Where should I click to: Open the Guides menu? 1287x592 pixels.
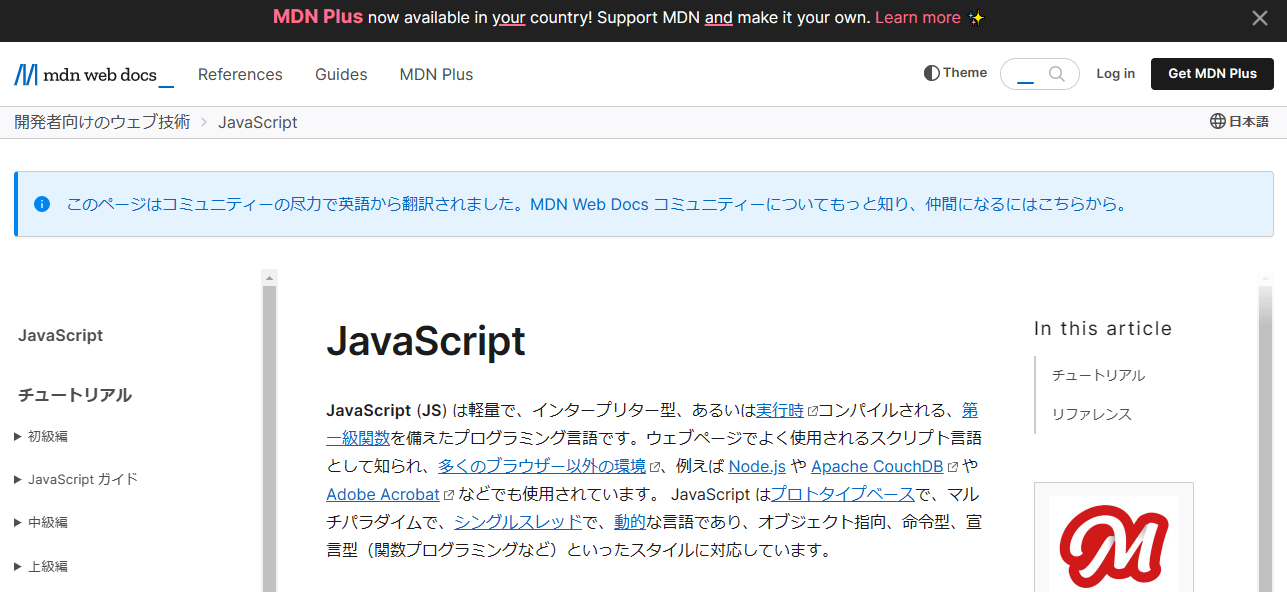(x=341, y=75)
